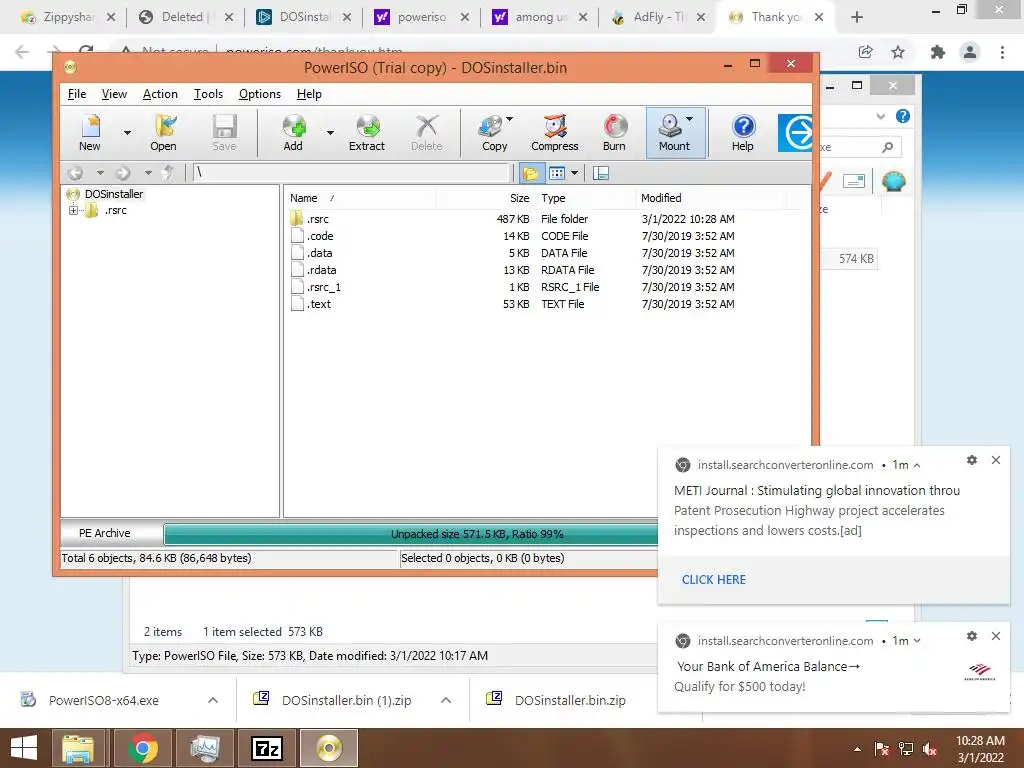
Task: Open the Back history dropdown arrow
Action: pyautogui.click(x=100, y=173)
